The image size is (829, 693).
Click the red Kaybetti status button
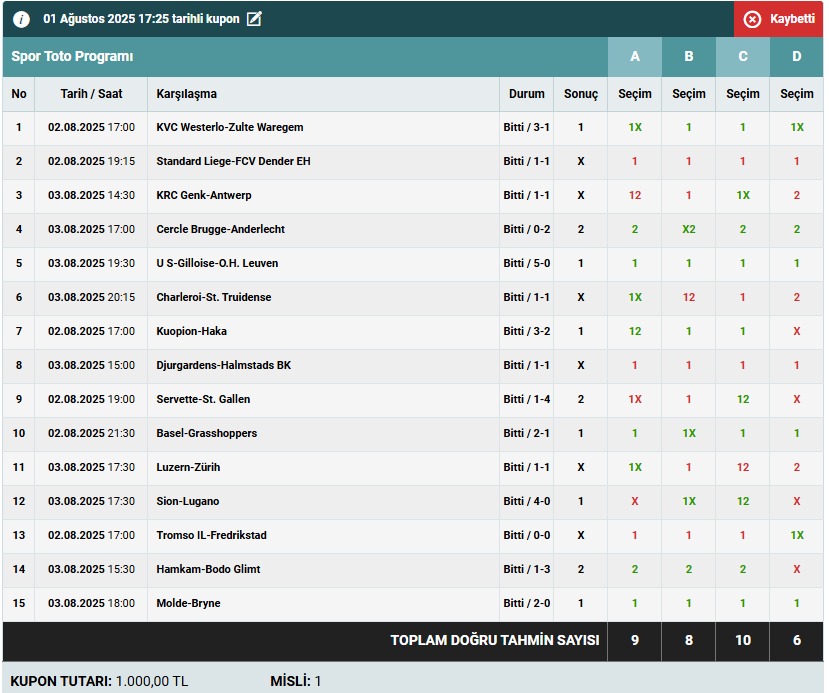point(779,19)
